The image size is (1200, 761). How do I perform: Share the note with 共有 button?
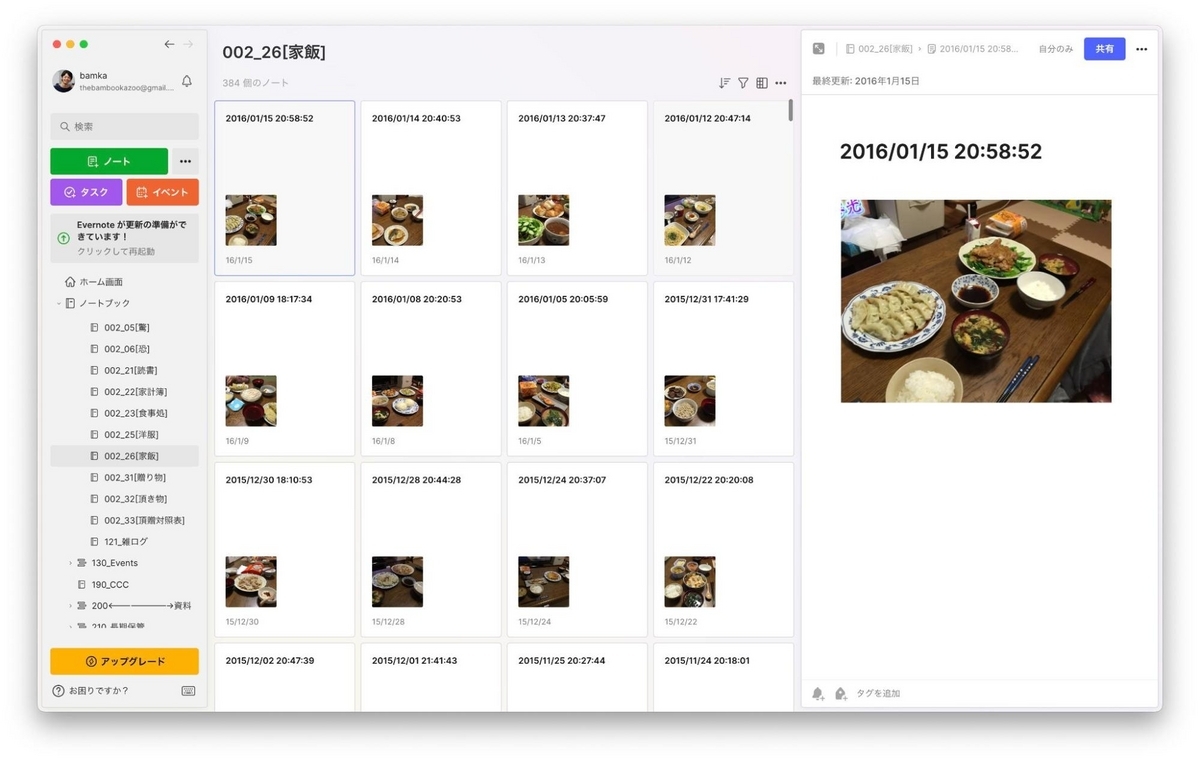pyautogui.click(x=1104, y=48)
